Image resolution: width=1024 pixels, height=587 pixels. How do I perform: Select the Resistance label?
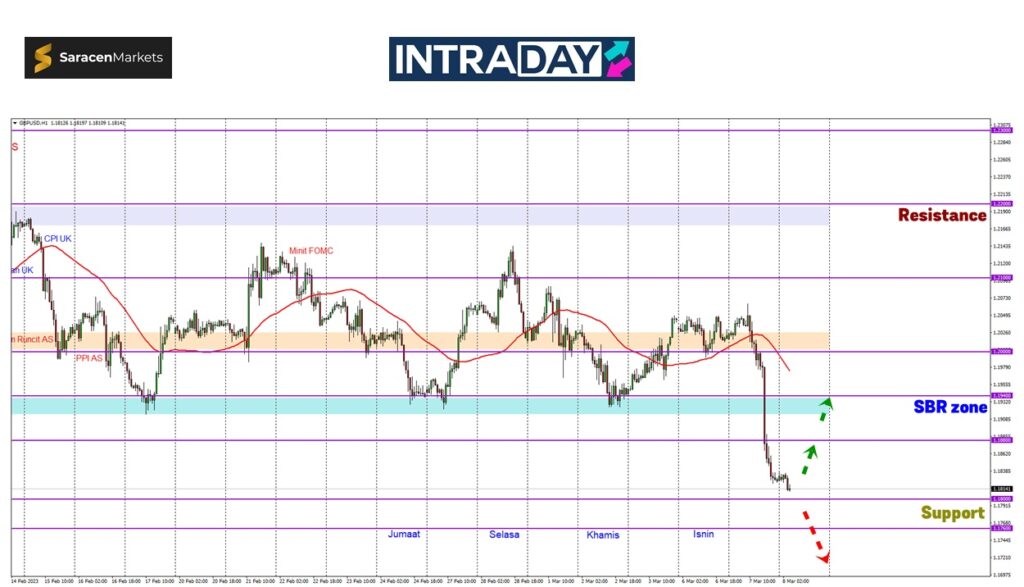941,215
